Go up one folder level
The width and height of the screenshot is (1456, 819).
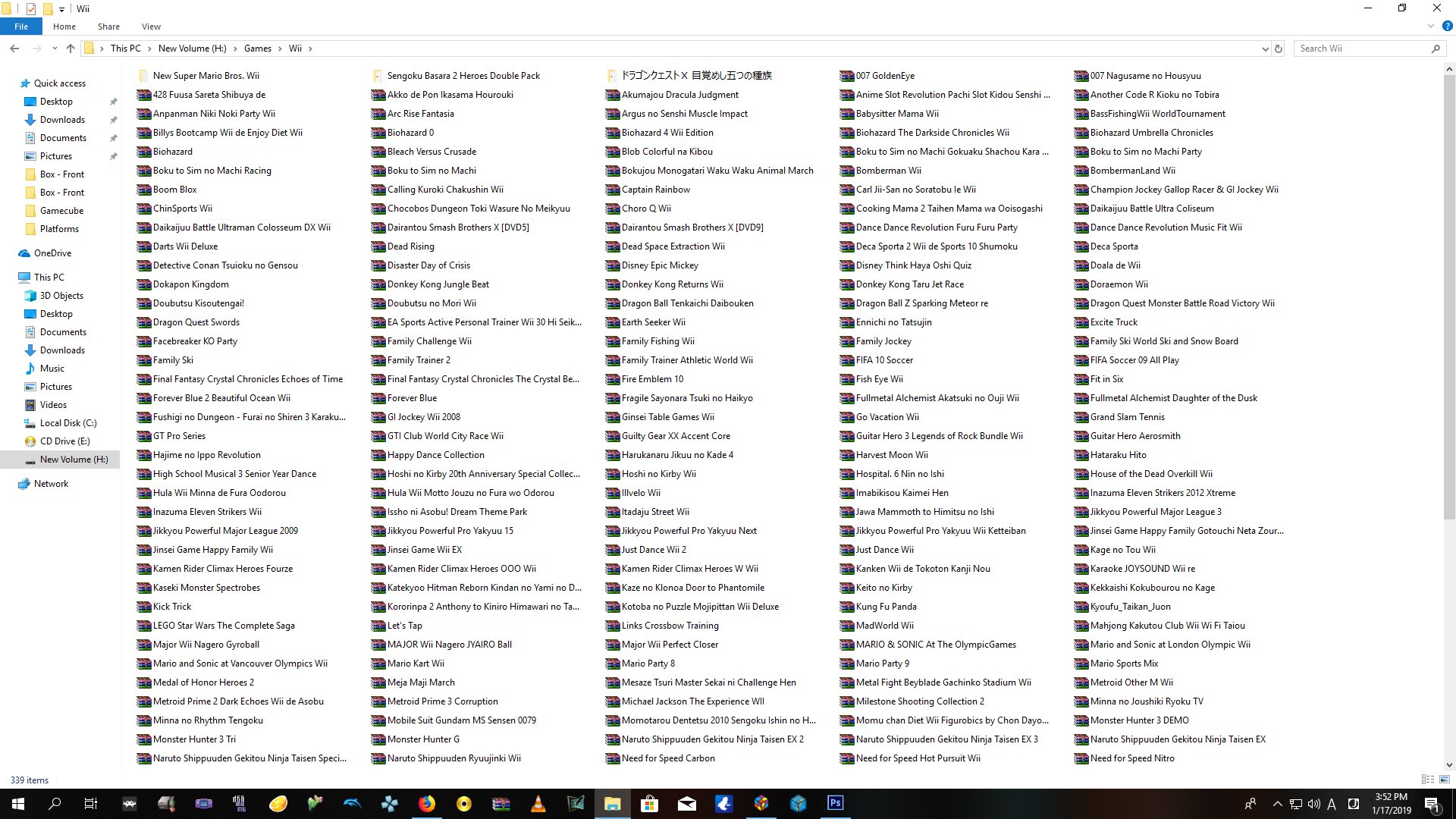(71, 49)
